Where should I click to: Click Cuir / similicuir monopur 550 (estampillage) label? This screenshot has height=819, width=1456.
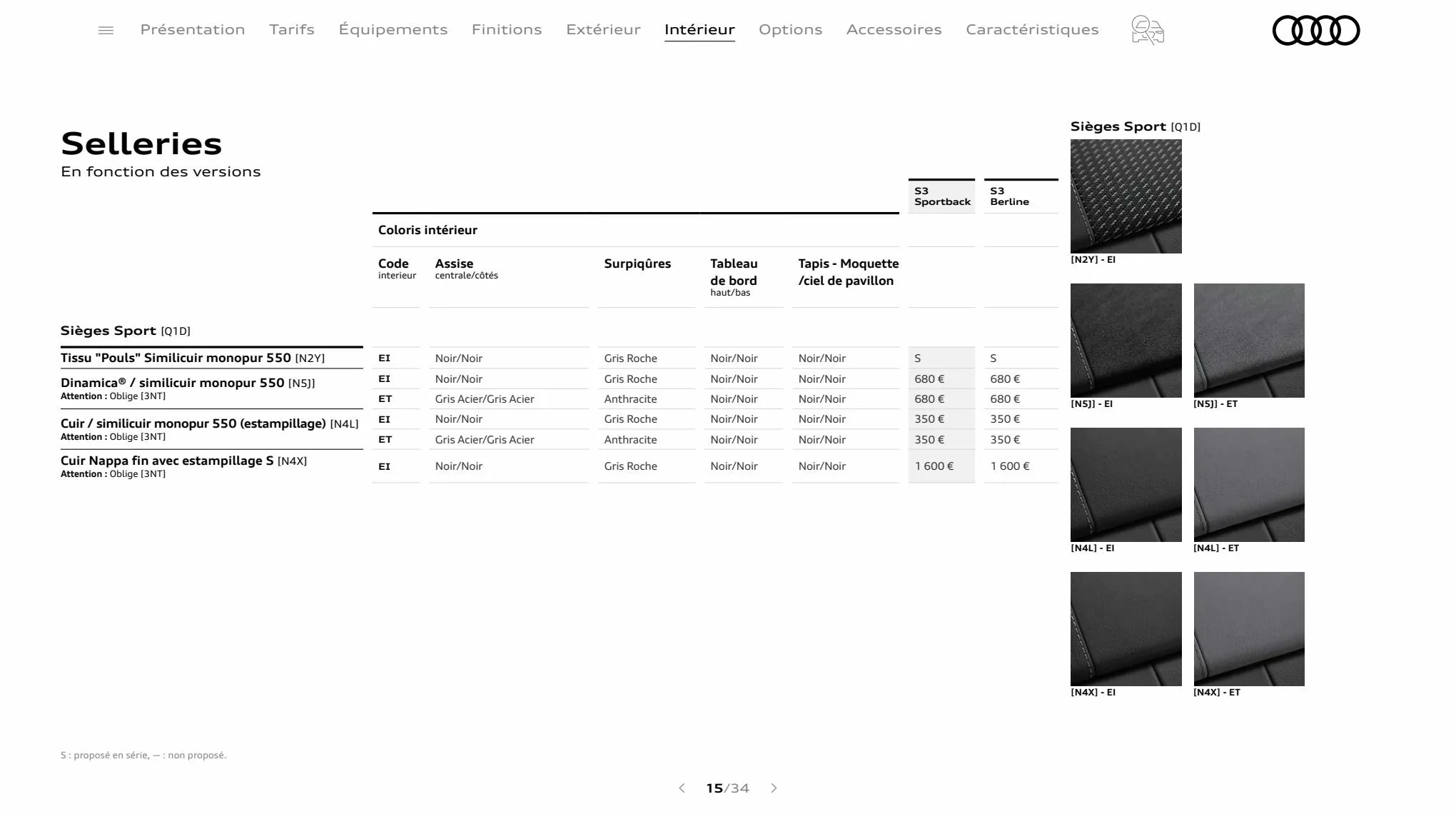209,423
